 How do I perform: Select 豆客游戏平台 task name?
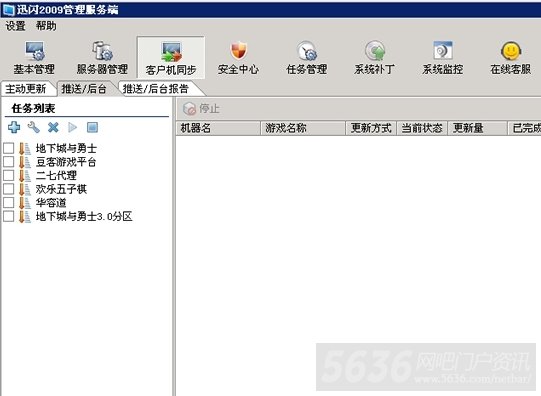[66, 162]
